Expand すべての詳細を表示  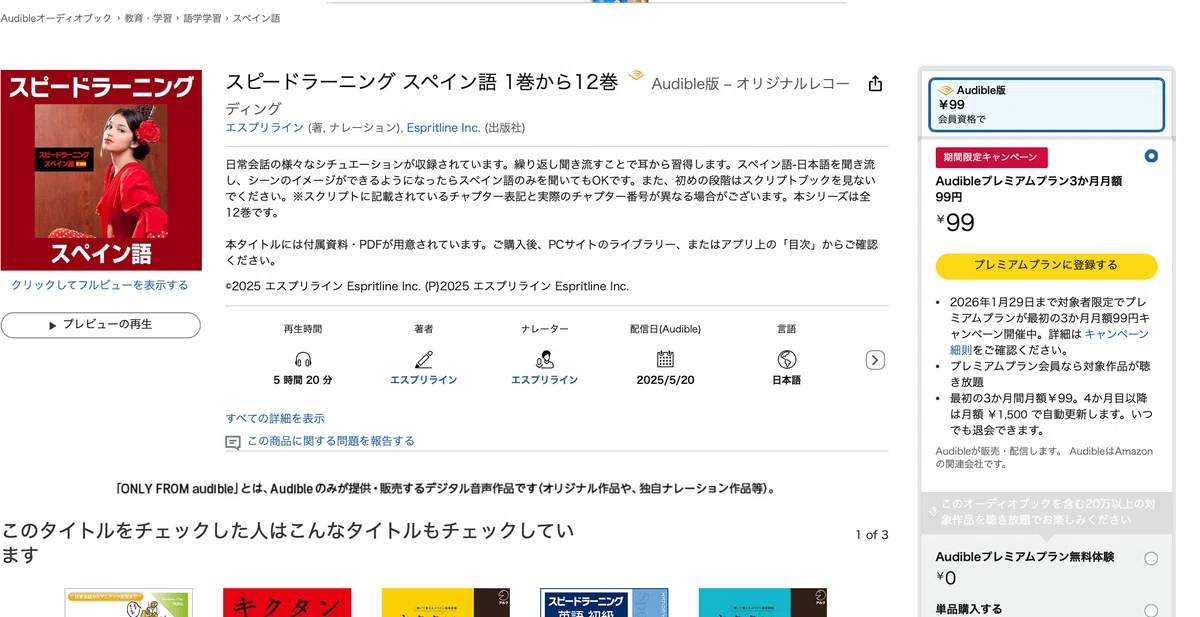click(x=275, y=418)
